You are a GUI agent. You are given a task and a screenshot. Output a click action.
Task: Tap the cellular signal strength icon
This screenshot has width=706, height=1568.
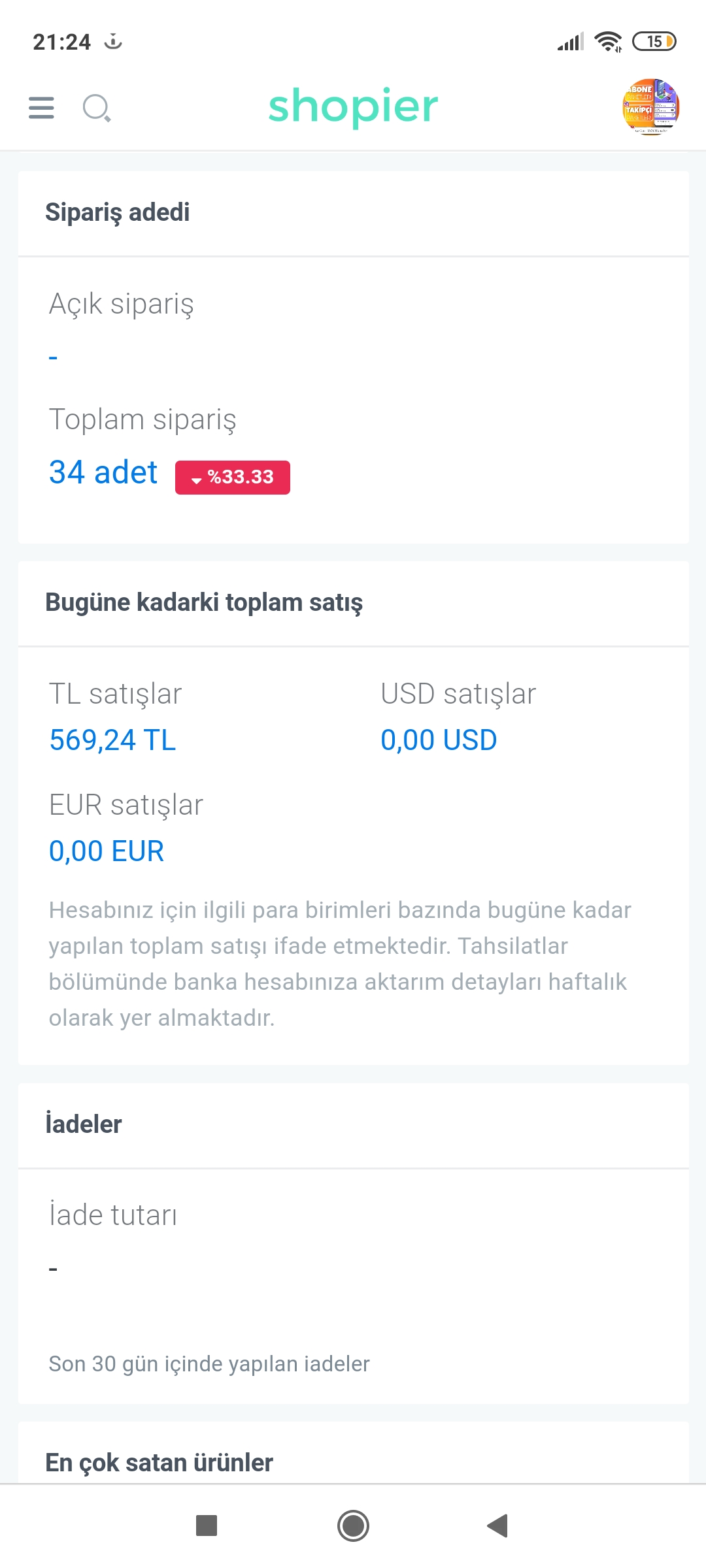(x=570, y=42)
